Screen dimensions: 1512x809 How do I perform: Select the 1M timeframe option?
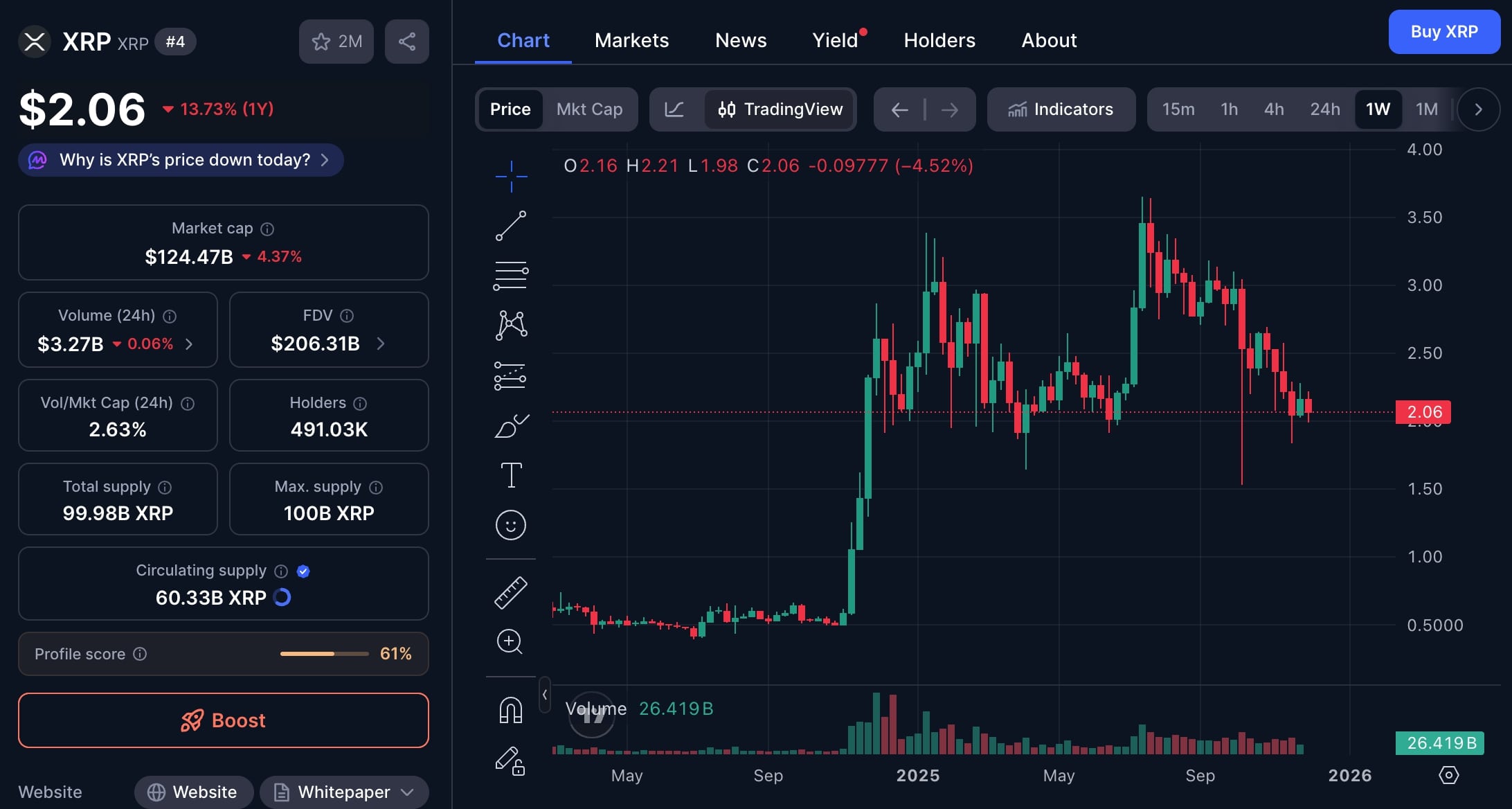(1427, 109)
